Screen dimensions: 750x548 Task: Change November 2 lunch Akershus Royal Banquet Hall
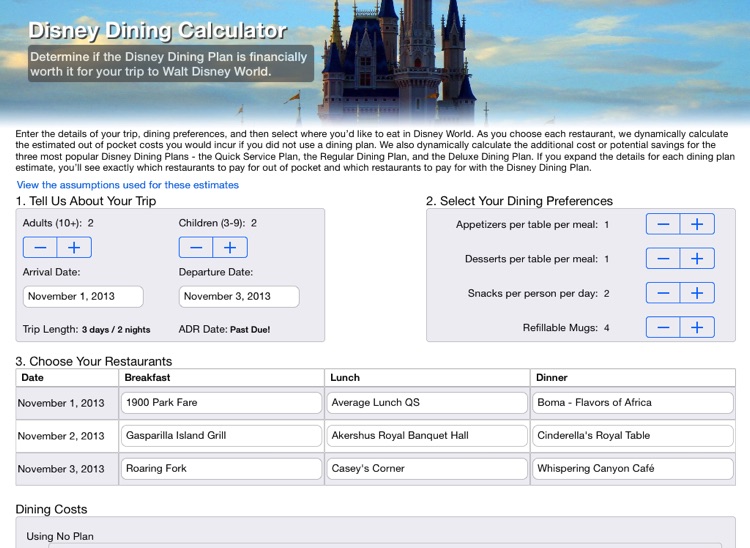click(427, 436)
